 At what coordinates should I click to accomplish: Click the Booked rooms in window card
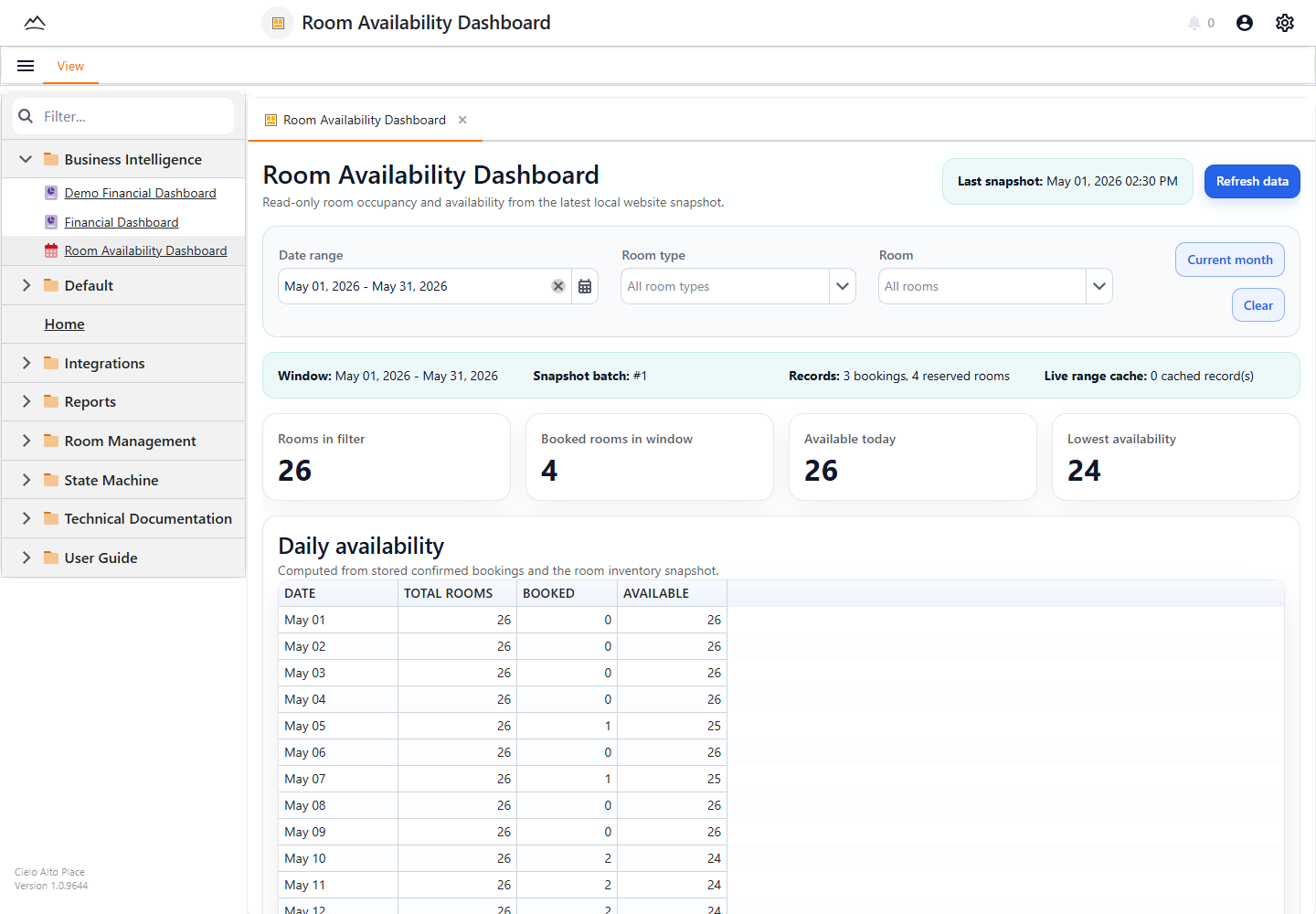coord(650,457)
